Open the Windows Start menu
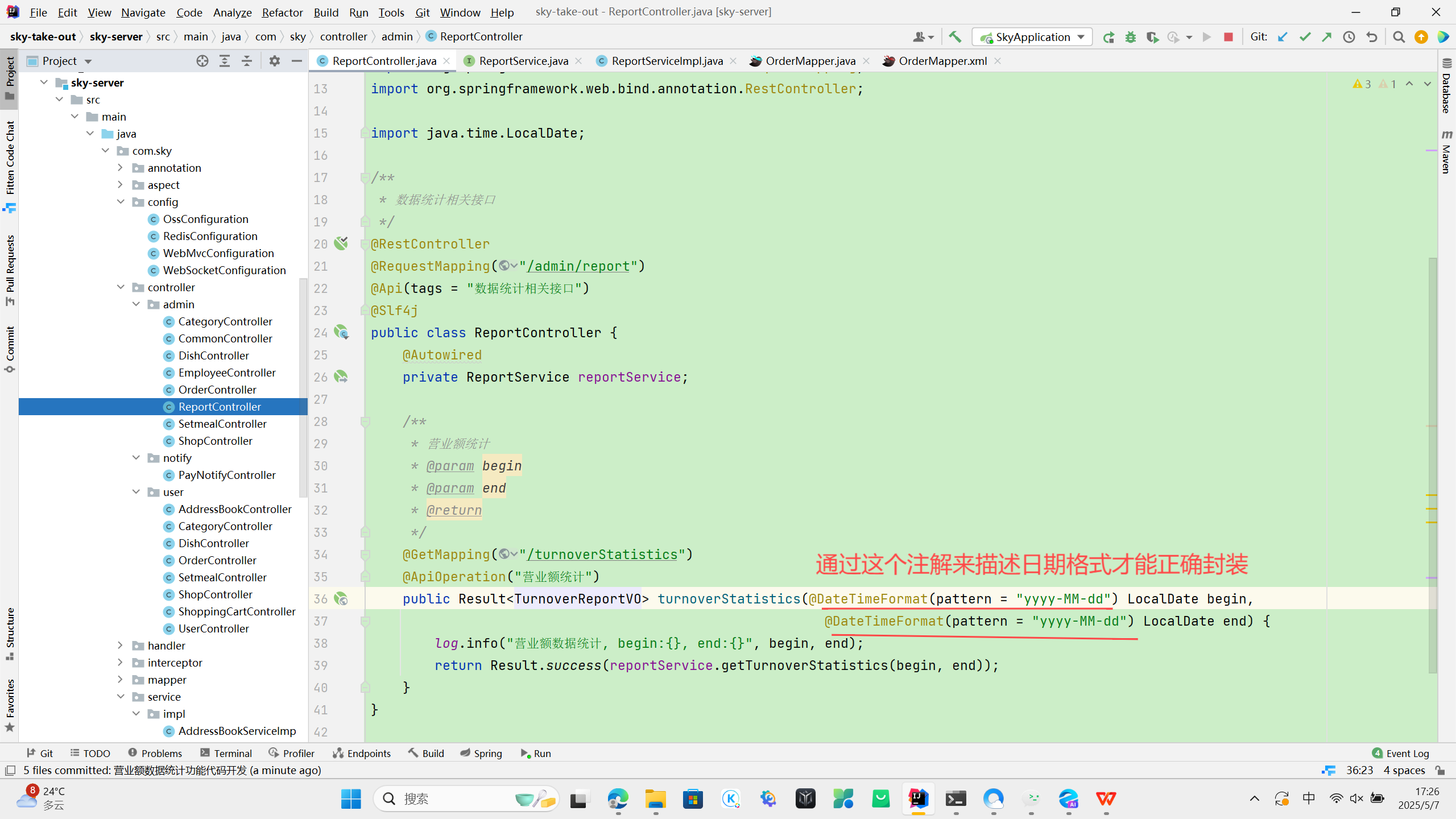 point(351,799)
